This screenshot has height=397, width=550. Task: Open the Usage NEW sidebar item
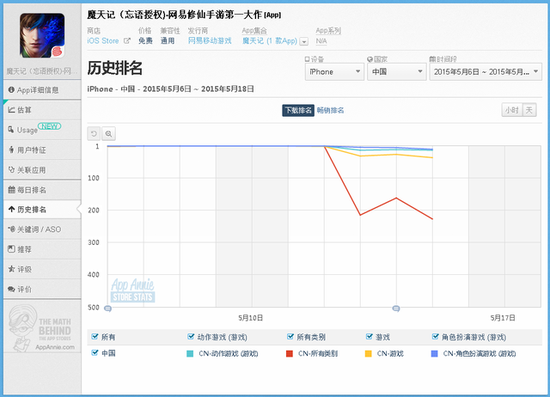(42, 130)
